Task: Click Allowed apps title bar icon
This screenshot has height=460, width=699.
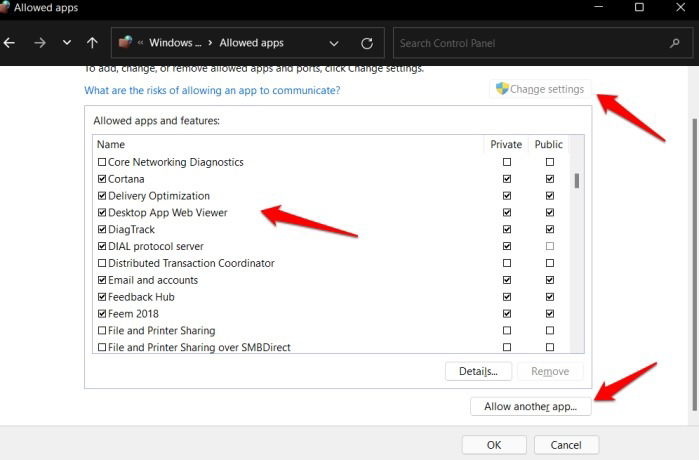Action: tap(4, 7)
